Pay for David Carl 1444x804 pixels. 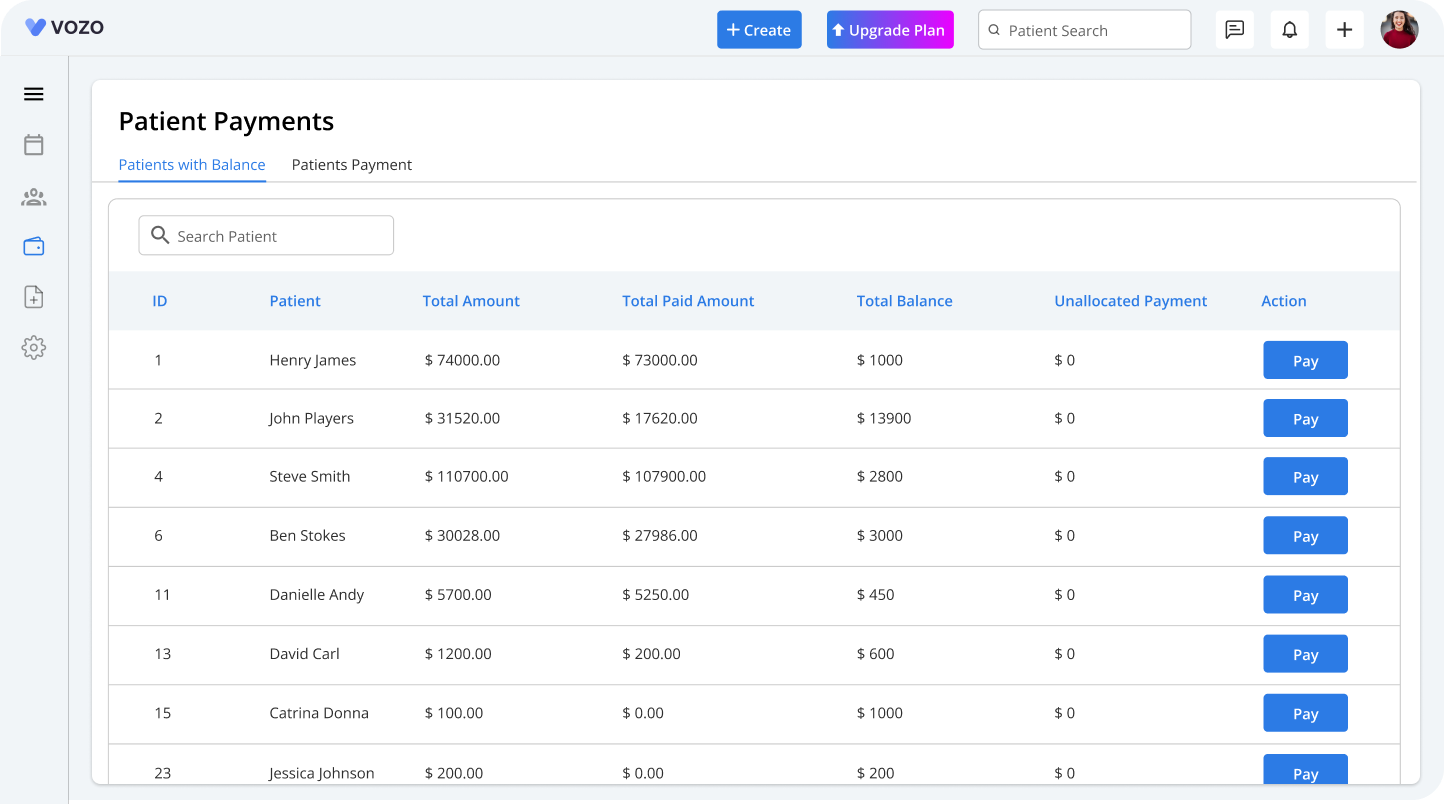(1305, 654)
